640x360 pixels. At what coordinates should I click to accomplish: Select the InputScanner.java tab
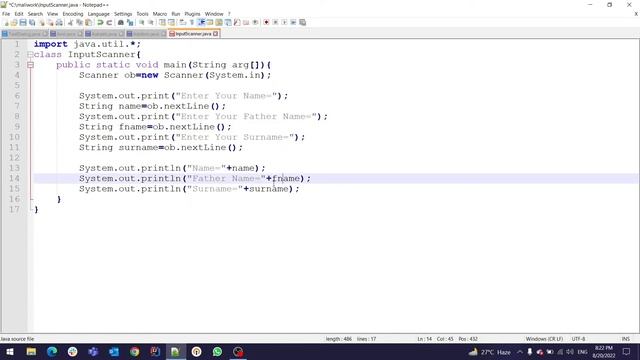tap(193, 34)
